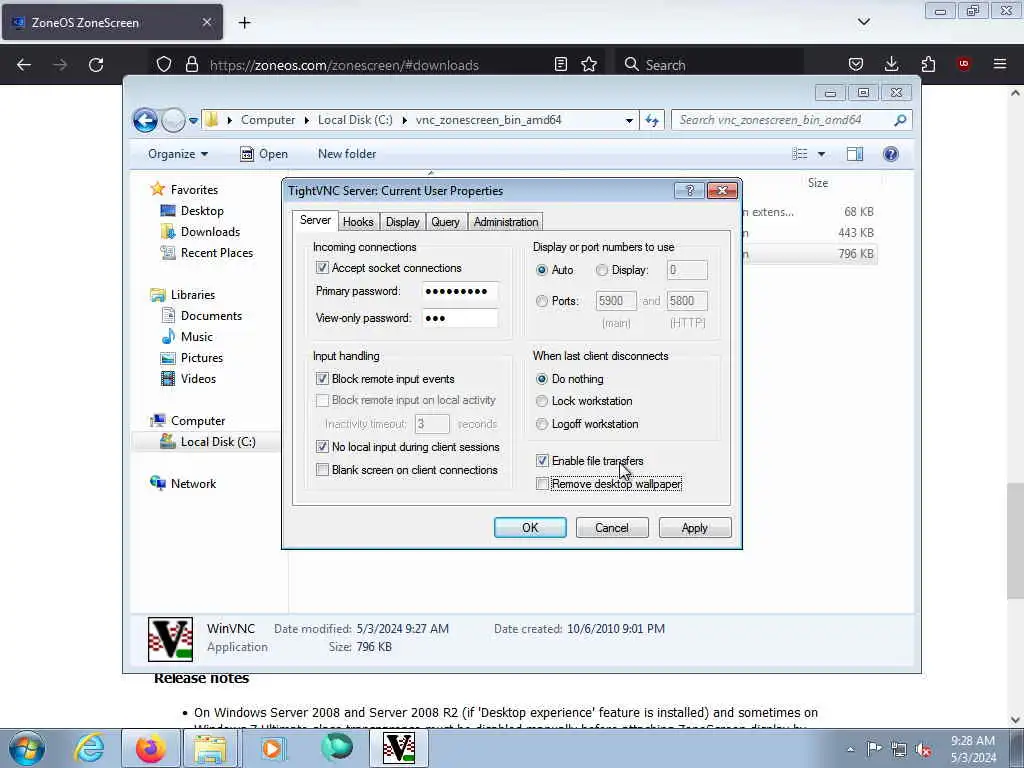This screenshot has width=1024, height=768.
Task: Click the uBlock Origin extension icon
Action: [963, 64]
